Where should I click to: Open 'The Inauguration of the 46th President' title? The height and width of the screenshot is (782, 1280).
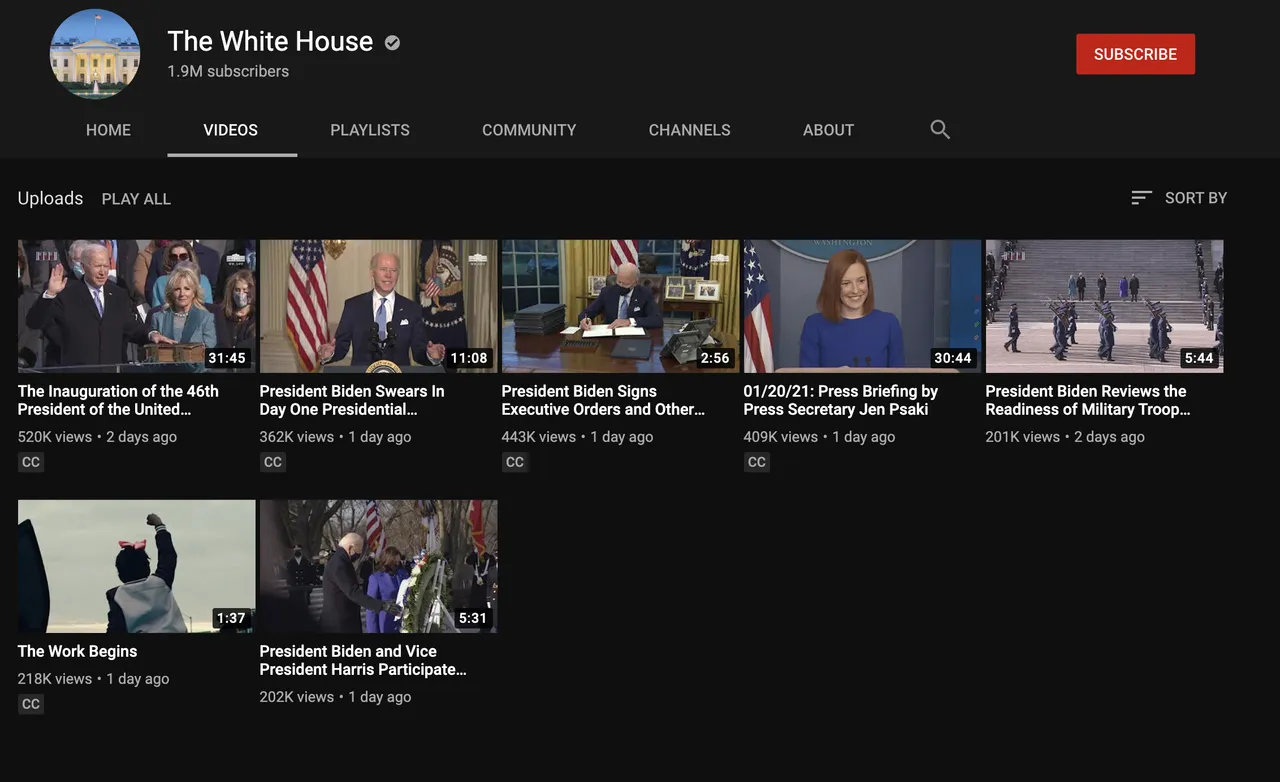click(118, 400)
